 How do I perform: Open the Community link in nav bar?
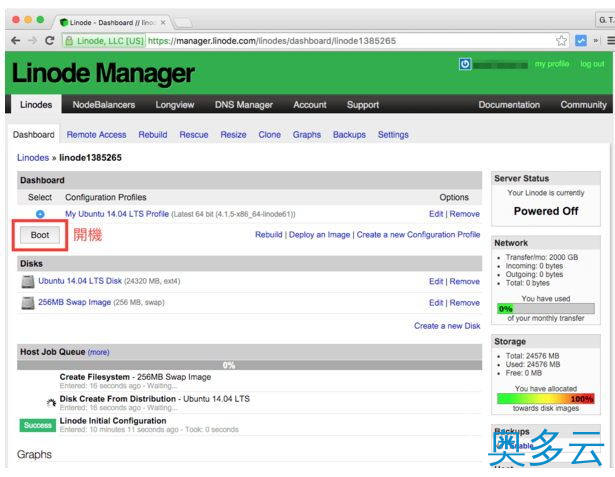583,105
